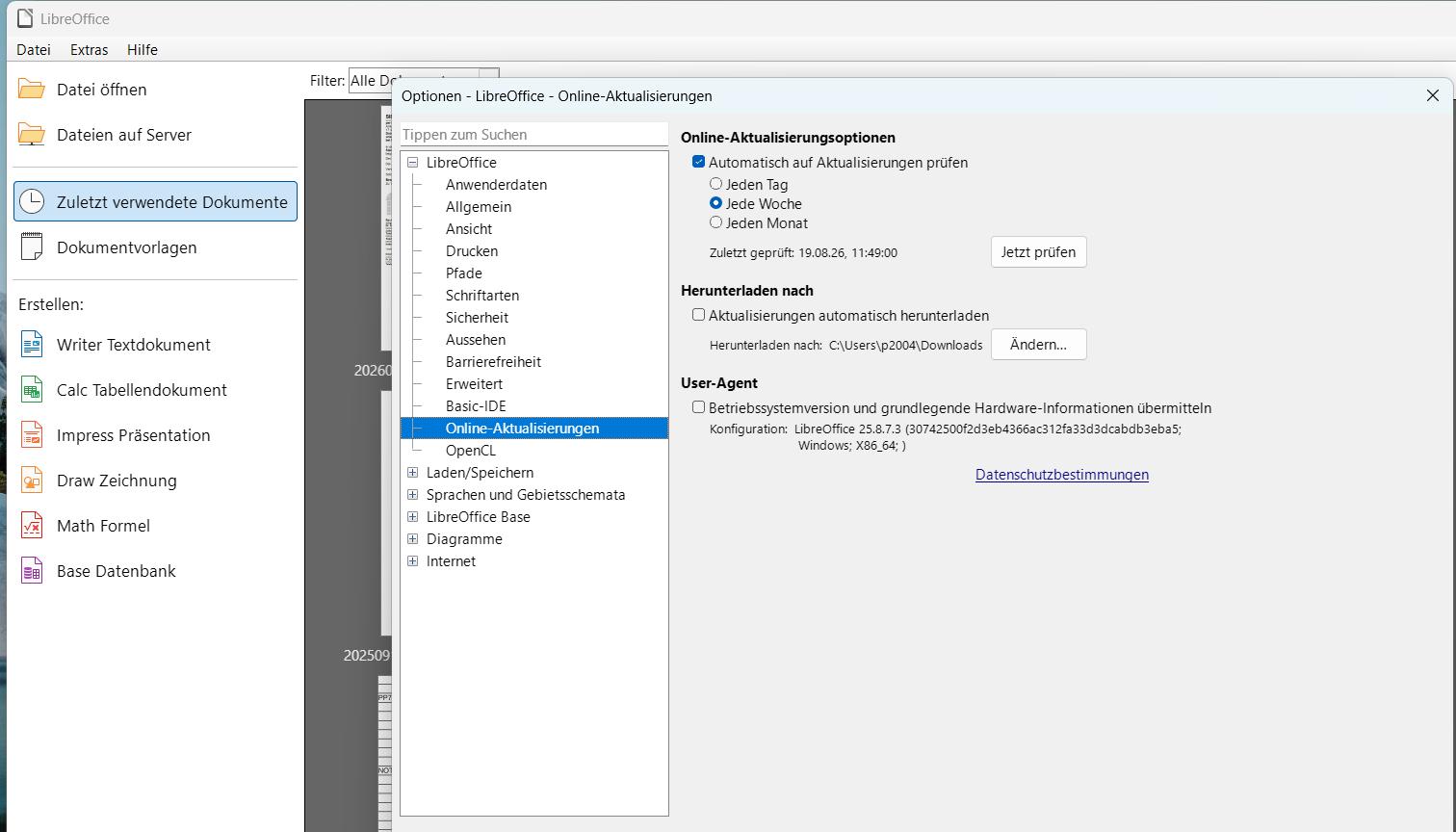Screen dimensions: 1456x832
Task: Click the Impress Präsentation icon
Action: tap(32, 434)
